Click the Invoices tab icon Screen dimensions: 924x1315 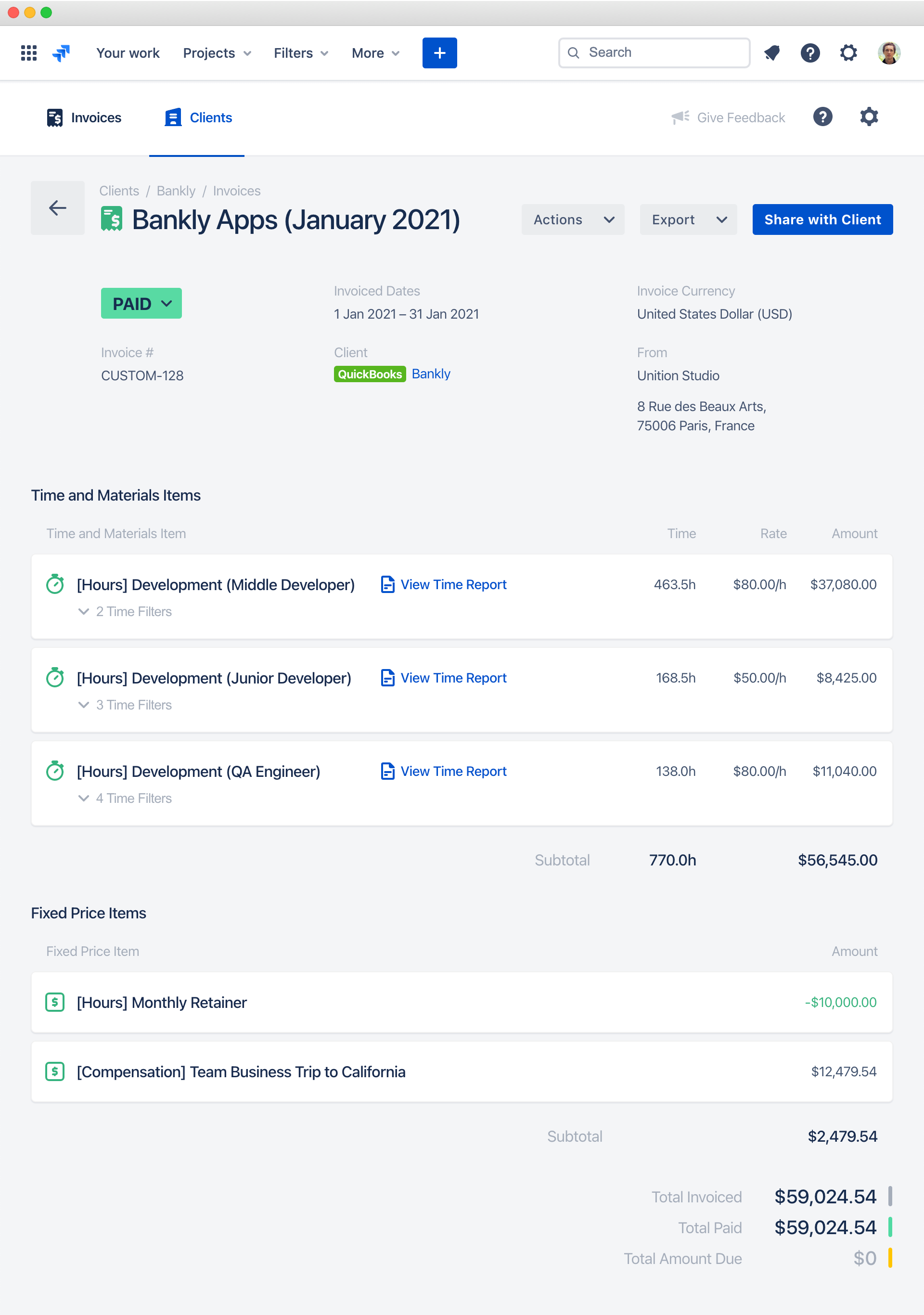point(54,117)
